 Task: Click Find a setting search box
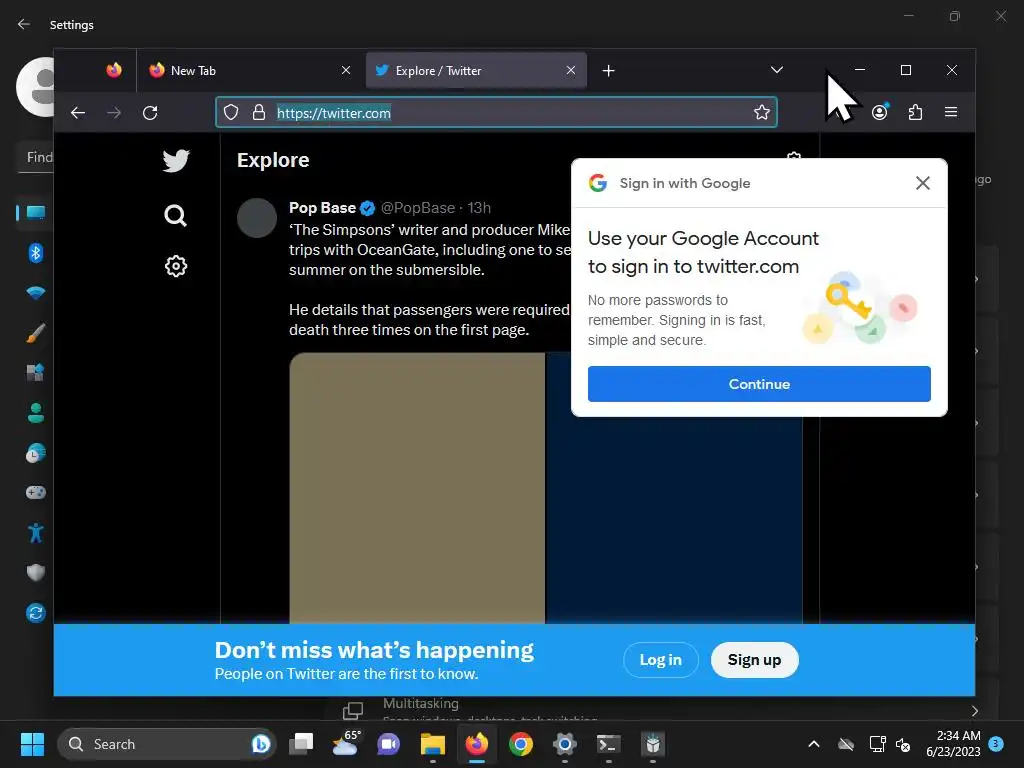[36, 157]
